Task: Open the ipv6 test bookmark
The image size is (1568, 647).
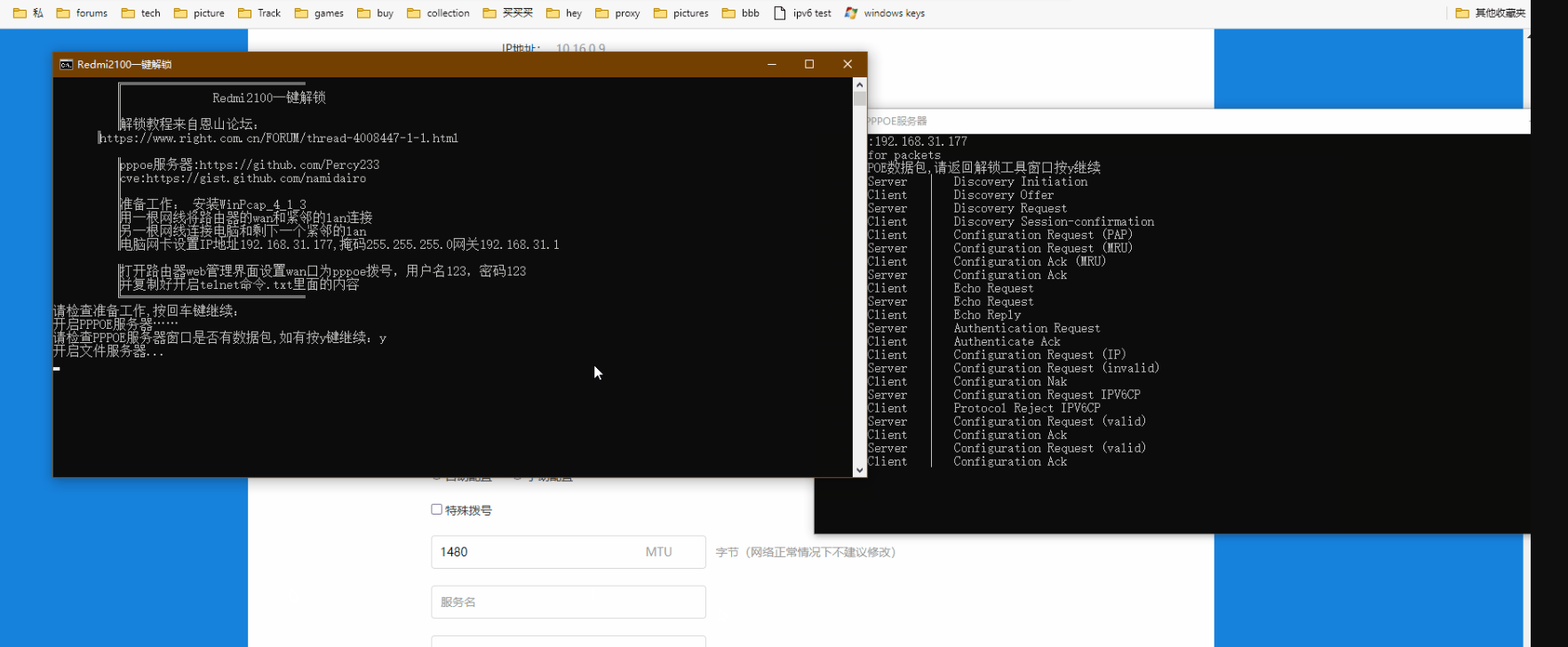Action: (x=802, y=13)
